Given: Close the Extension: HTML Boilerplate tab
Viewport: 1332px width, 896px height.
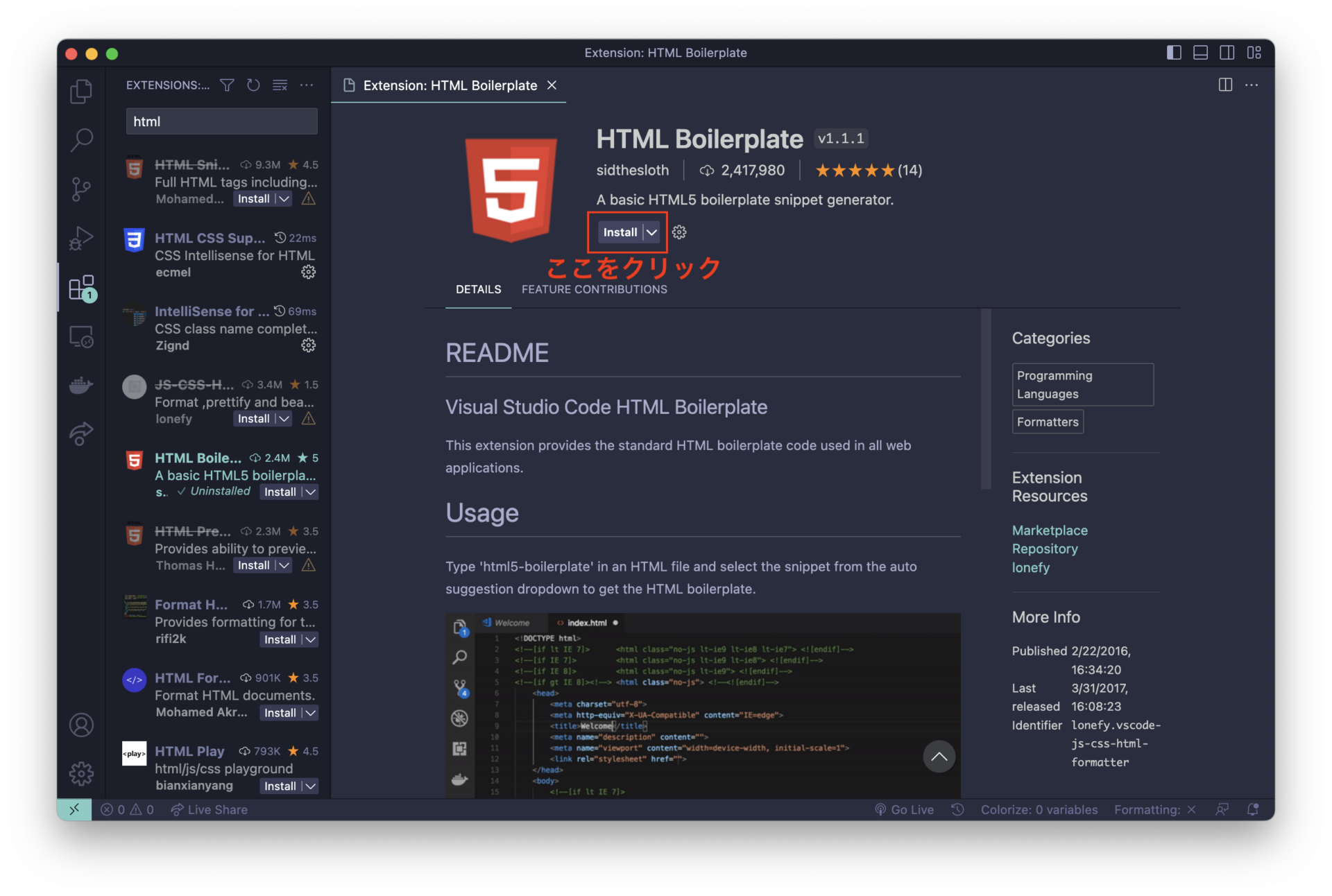Looking at the screenshot, I should pos(552,85).
